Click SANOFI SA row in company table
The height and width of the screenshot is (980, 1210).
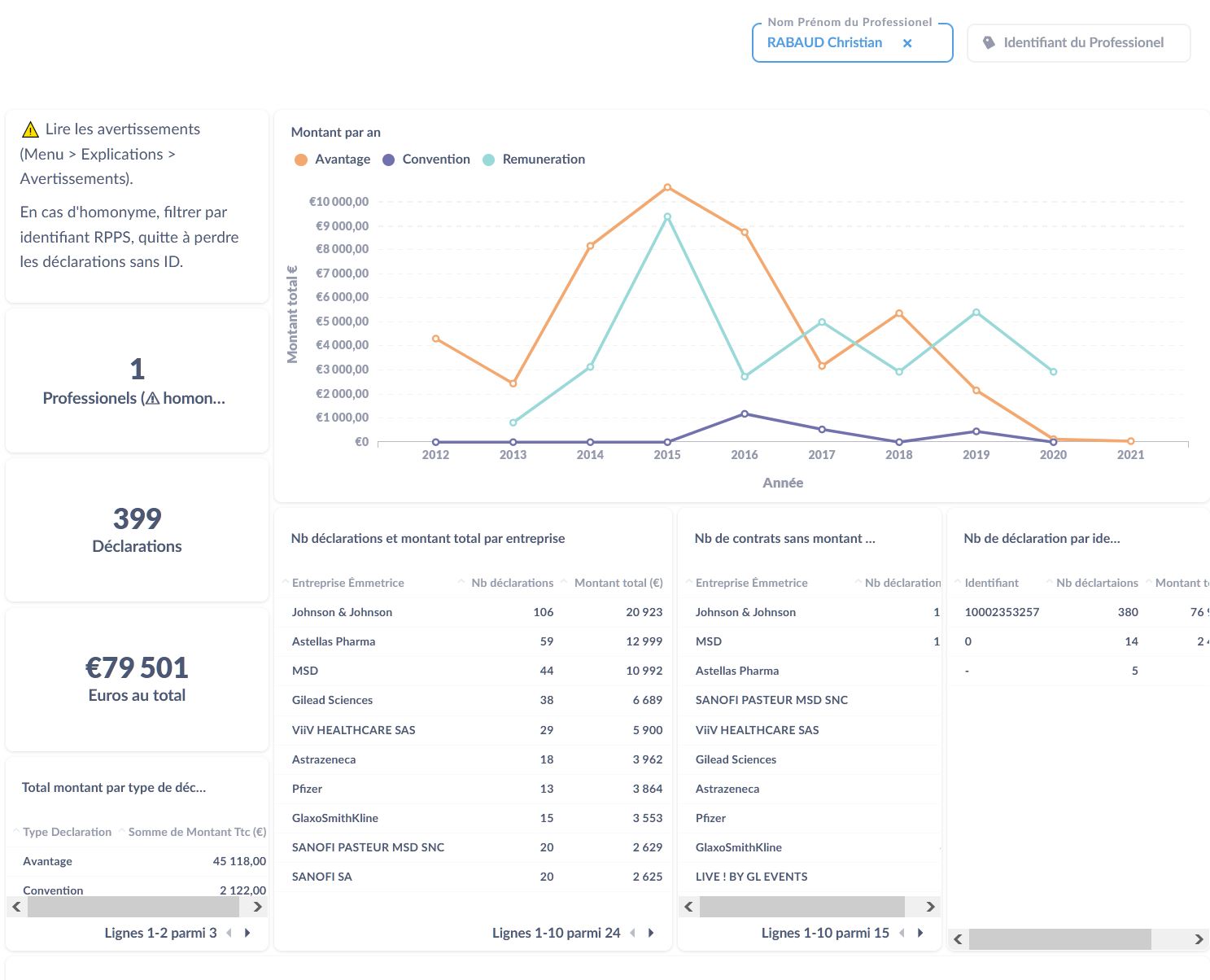(x=474, y=877)
